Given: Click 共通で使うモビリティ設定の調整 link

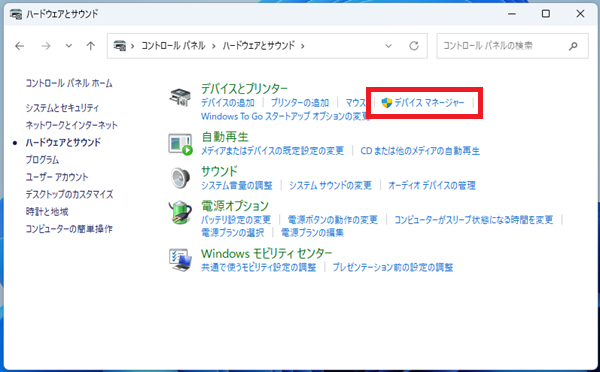Looking at the screenshot, I should tap(259, 267).
